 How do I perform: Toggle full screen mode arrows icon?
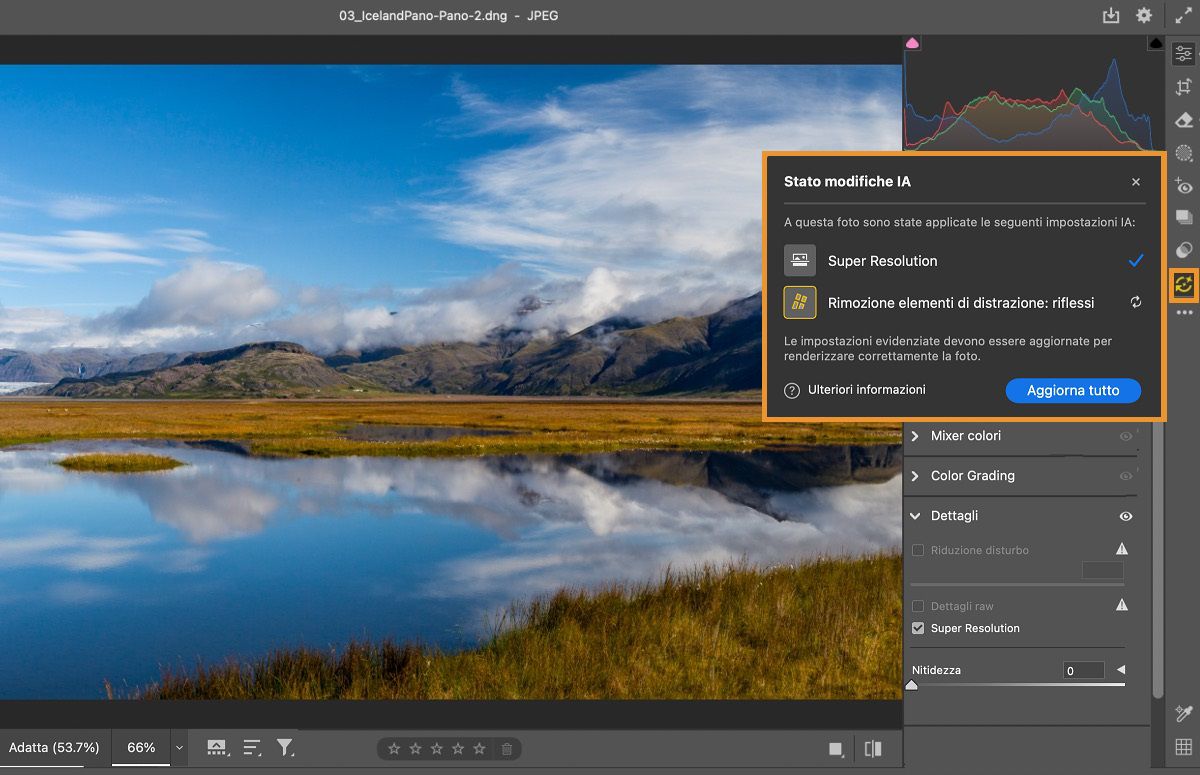(1182, 16)
